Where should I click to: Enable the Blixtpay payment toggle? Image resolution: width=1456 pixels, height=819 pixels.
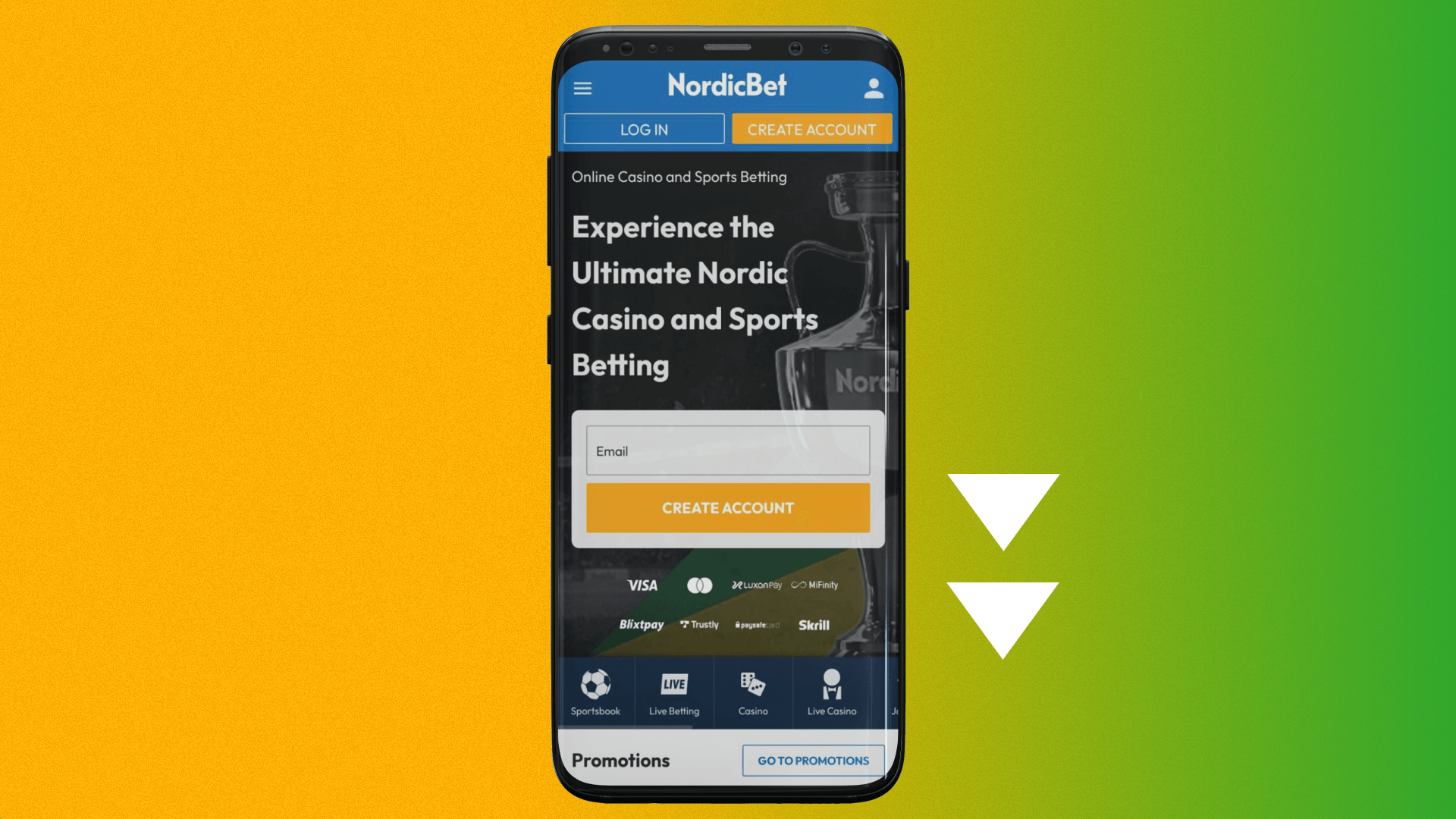(640, 625)
